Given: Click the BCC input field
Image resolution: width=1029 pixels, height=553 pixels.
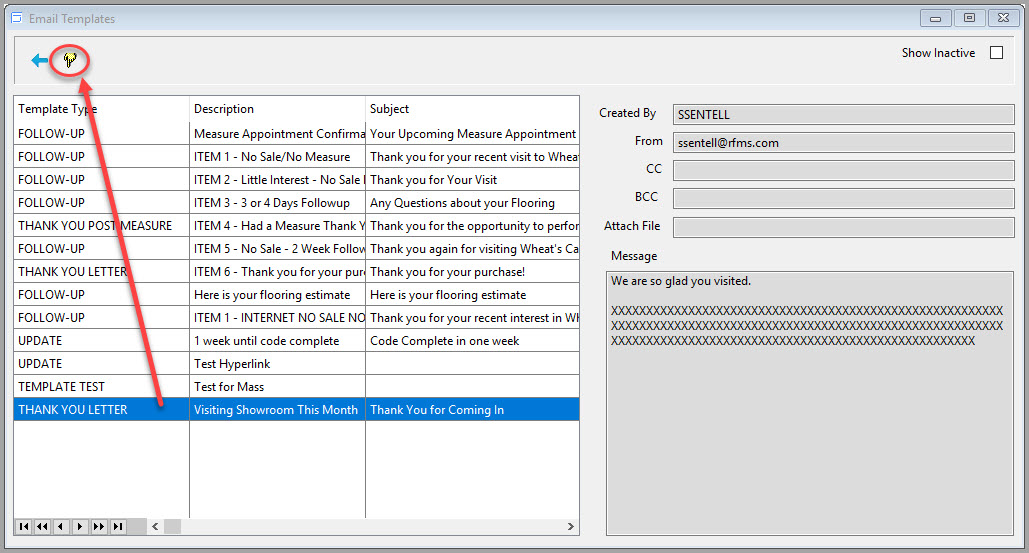Looking at the screenshot, I should (x=843, y=199).
